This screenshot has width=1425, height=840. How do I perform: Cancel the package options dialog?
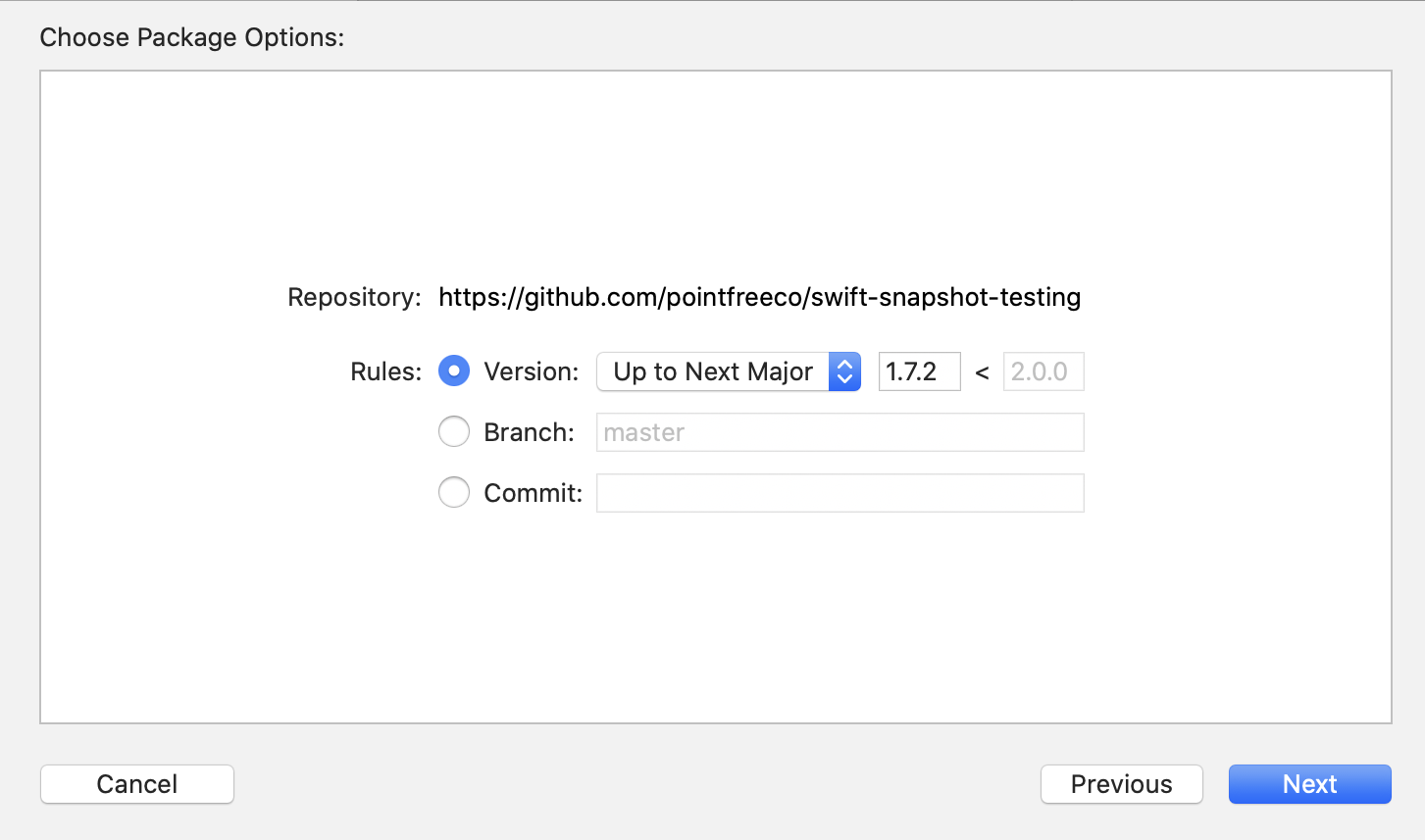point(136,784)
